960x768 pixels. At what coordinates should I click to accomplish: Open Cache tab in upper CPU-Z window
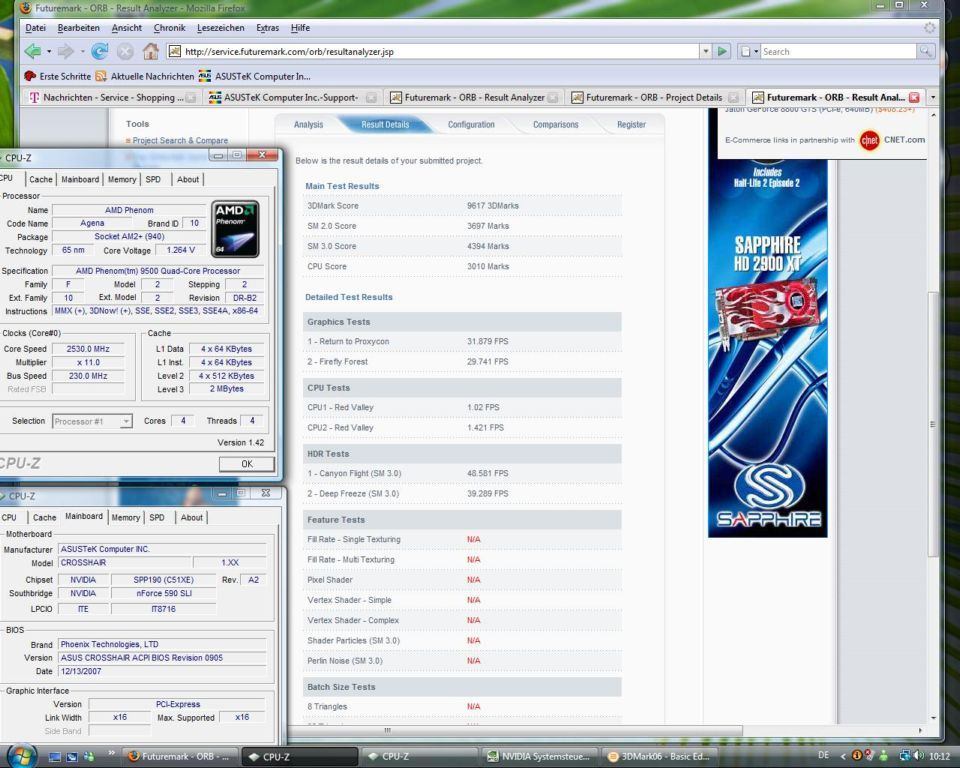click(x=41, y=179)
